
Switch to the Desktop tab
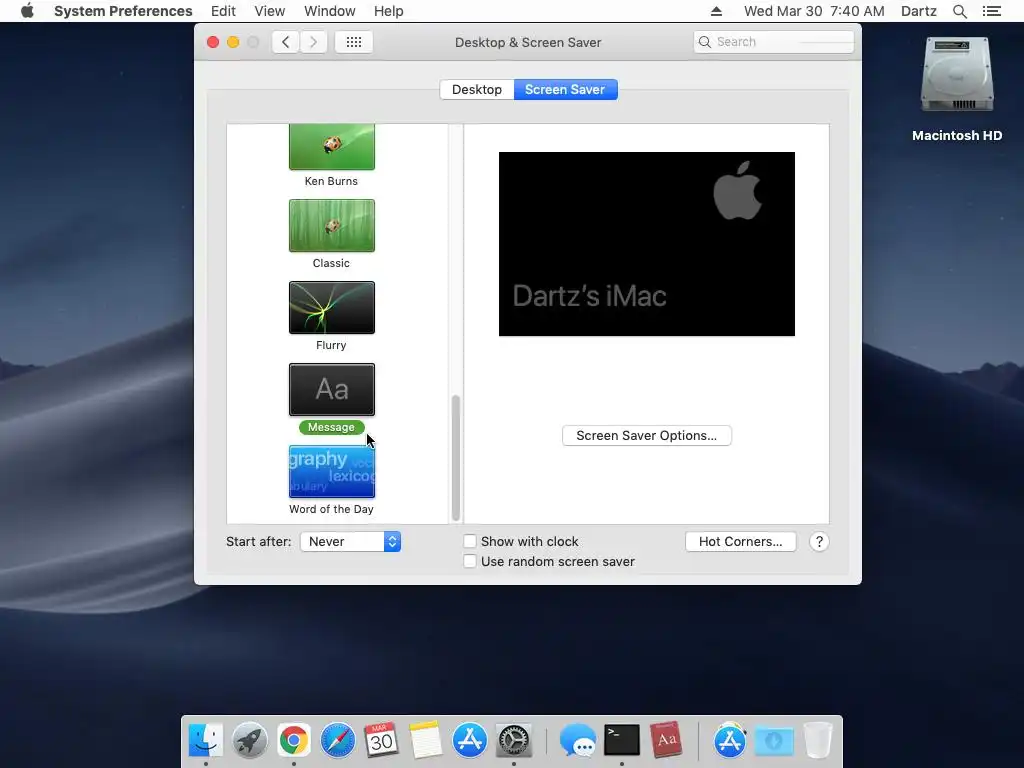tap(477, 89)
